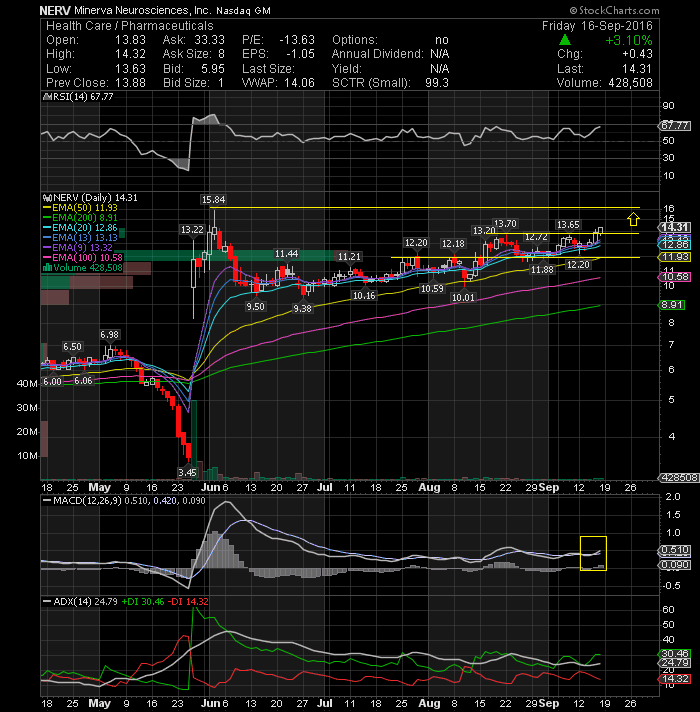Click the 9.50 price label
Image resolution: width=700 pixels, height=712 pixels.
point(255,307)
